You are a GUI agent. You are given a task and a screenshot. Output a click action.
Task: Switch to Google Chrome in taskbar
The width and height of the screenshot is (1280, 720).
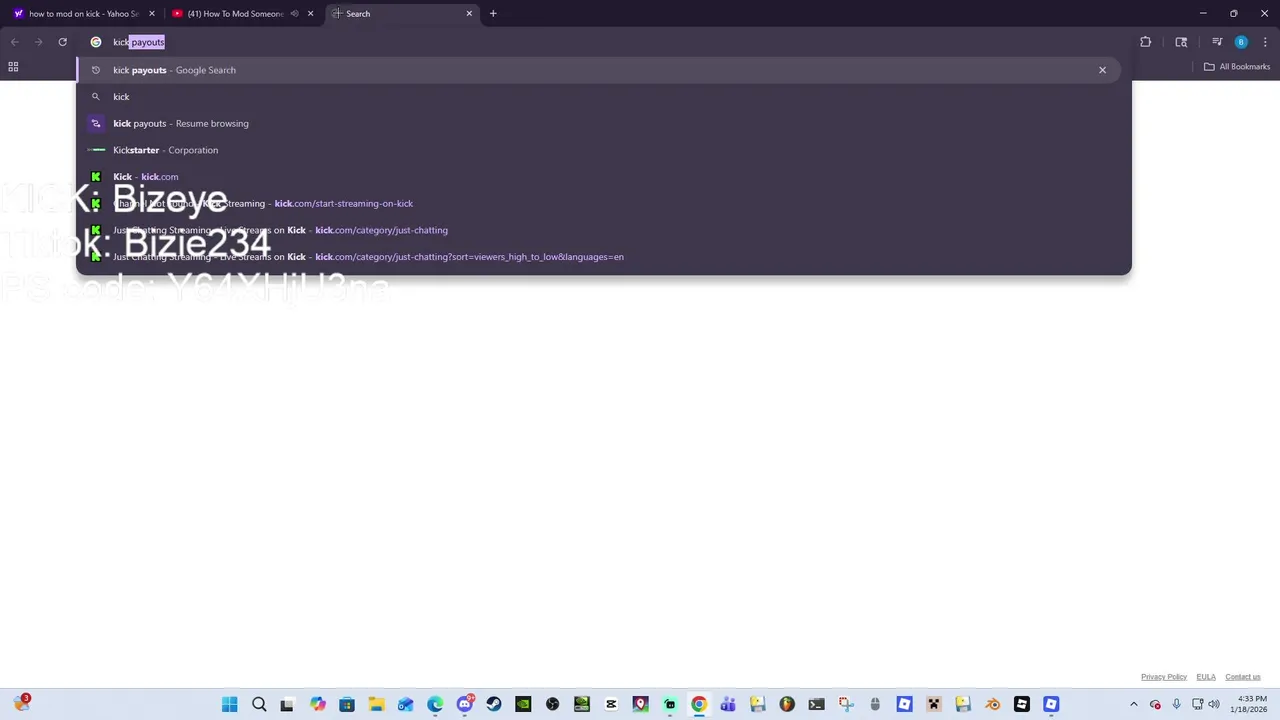(x=699, y=705)
